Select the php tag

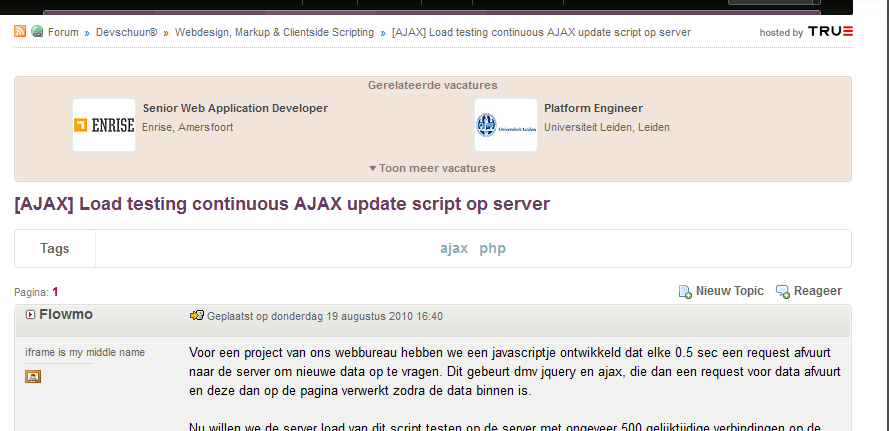[492, 248]
